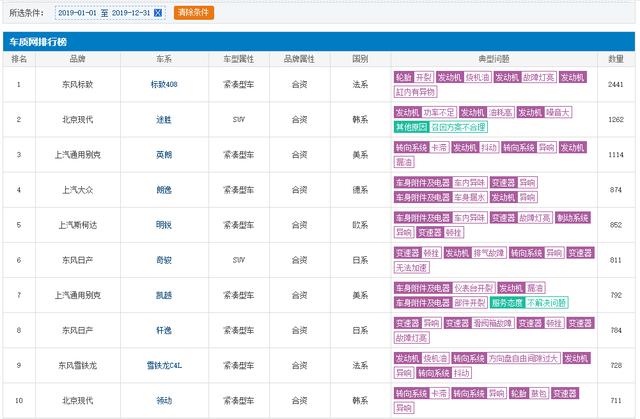Open the 雪铁龙C4L car series link
This screenshot has width=640, height=419.
coord(164,365)
